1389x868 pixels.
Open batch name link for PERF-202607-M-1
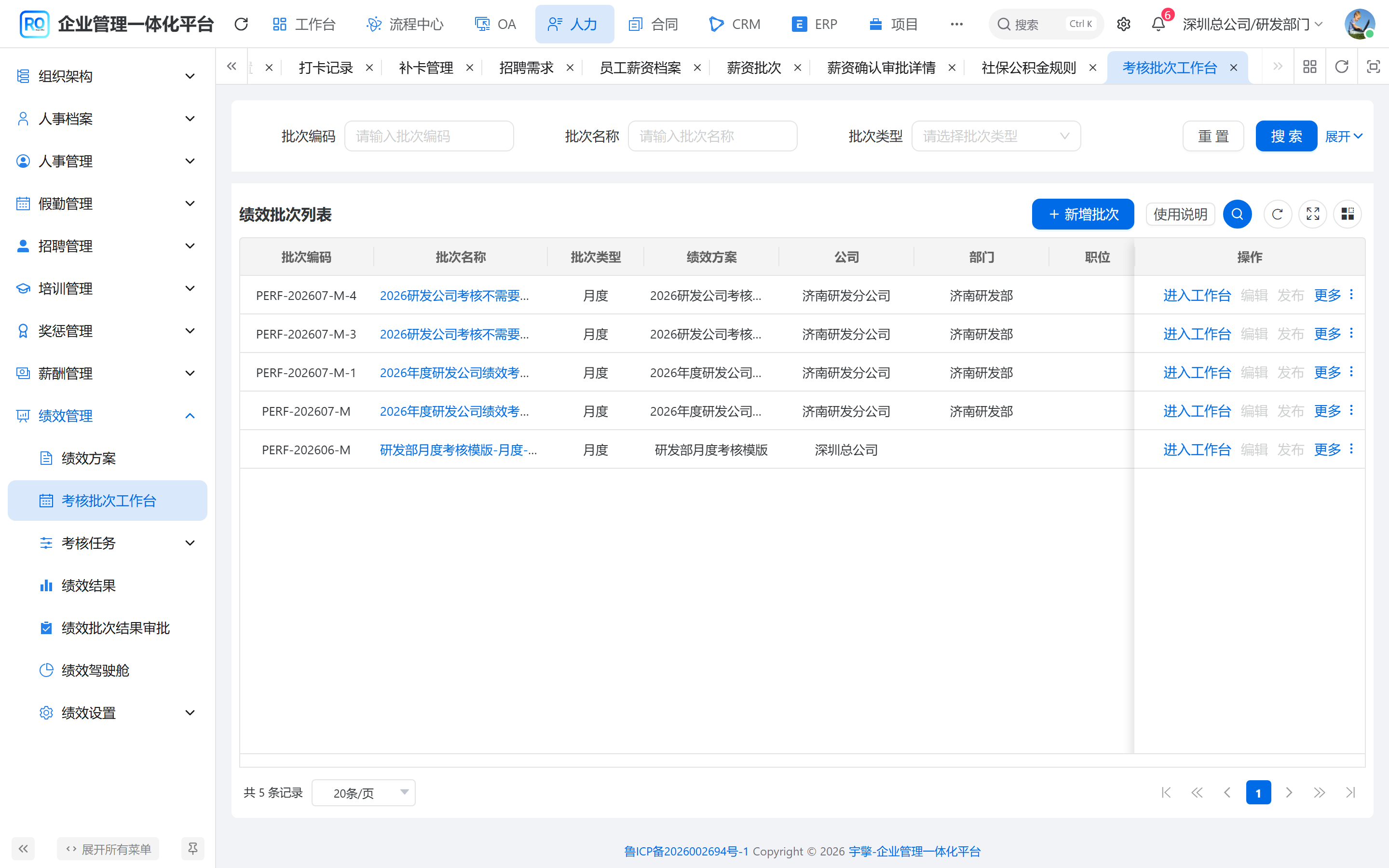[x=454, y=373]
